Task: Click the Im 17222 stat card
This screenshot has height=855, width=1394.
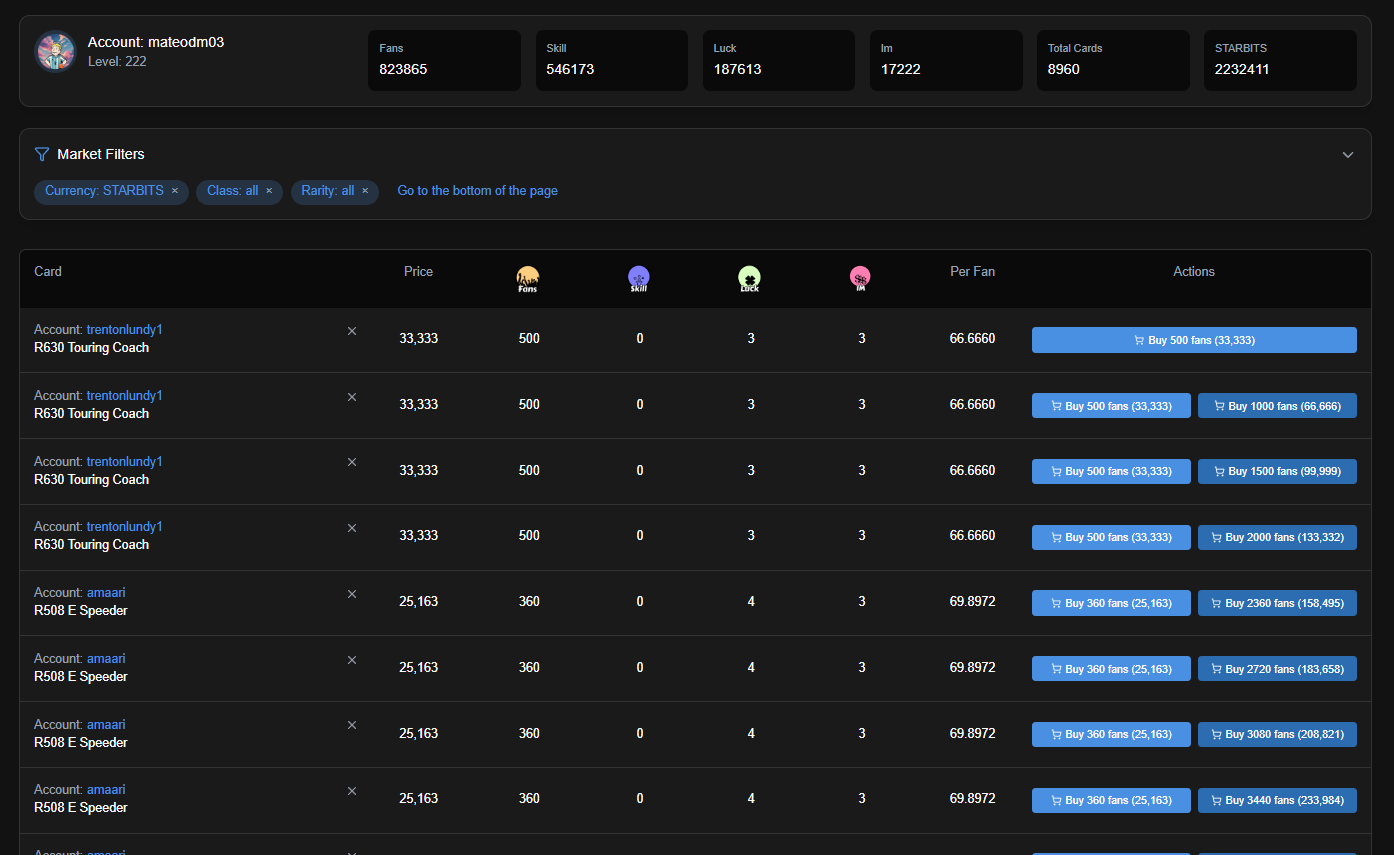Action: (x=946, y=60)
